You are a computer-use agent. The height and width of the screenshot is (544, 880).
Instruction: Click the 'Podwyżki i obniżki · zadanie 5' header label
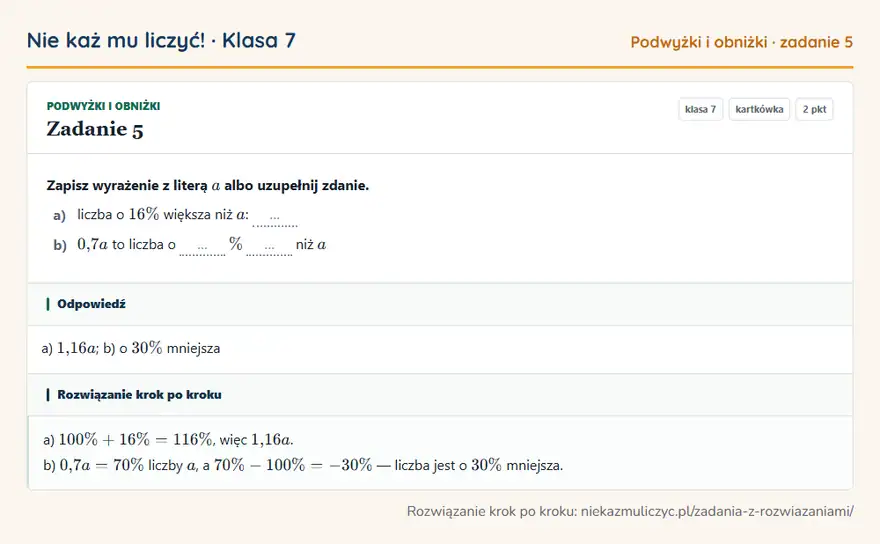coord(741,42)
